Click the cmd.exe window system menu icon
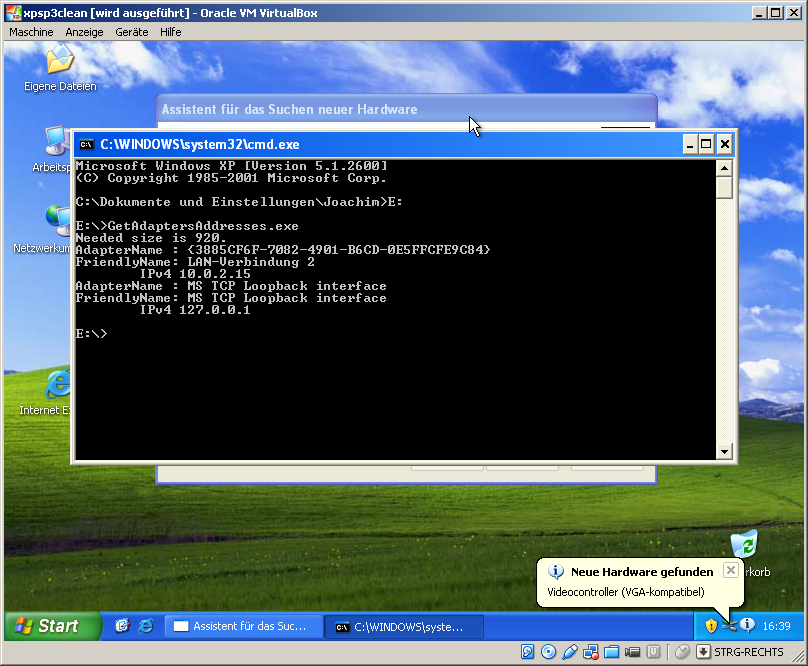 pos(86,144)
